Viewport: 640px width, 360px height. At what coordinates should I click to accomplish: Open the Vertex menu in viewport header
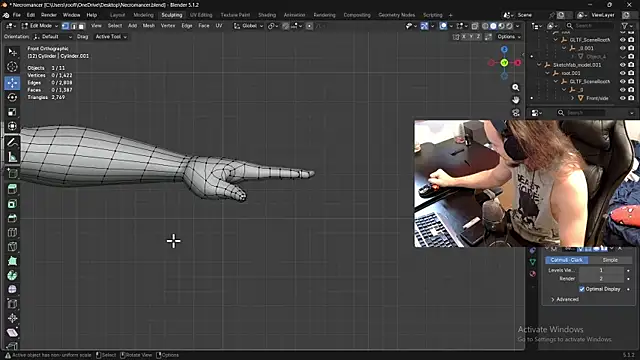click(168, 26)
